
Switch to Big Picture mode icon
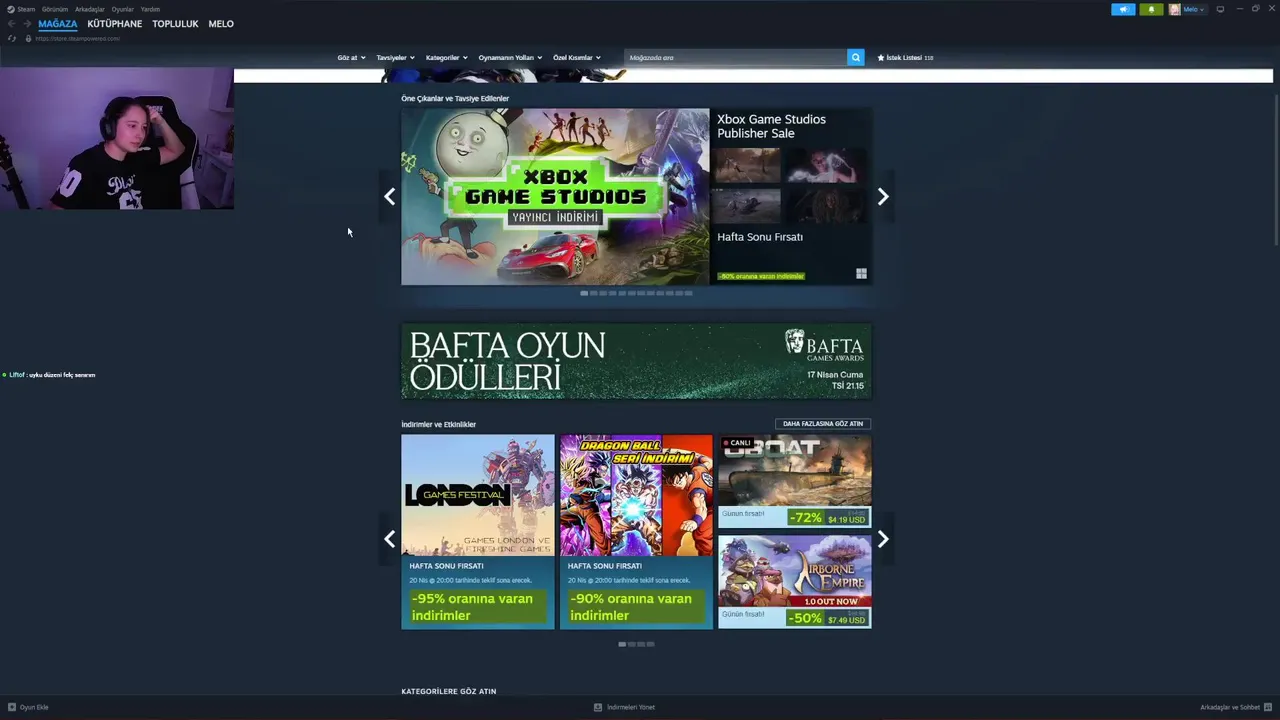[1220, 9]
